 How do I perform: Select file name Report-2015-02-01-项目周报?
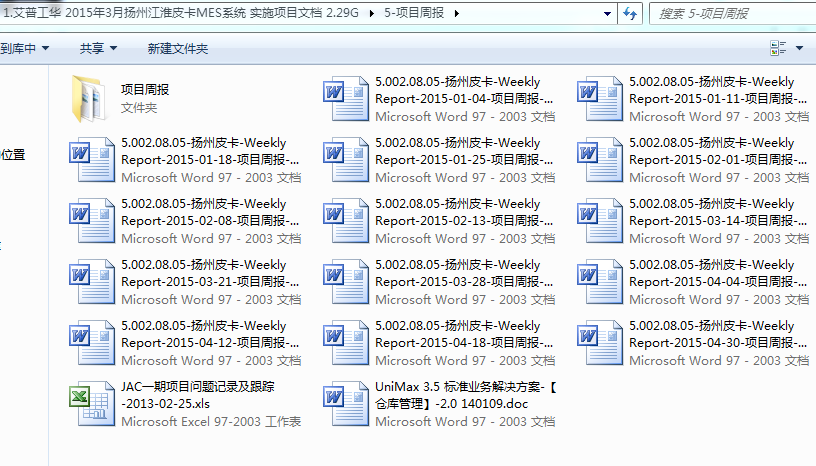tap(718, 151)
